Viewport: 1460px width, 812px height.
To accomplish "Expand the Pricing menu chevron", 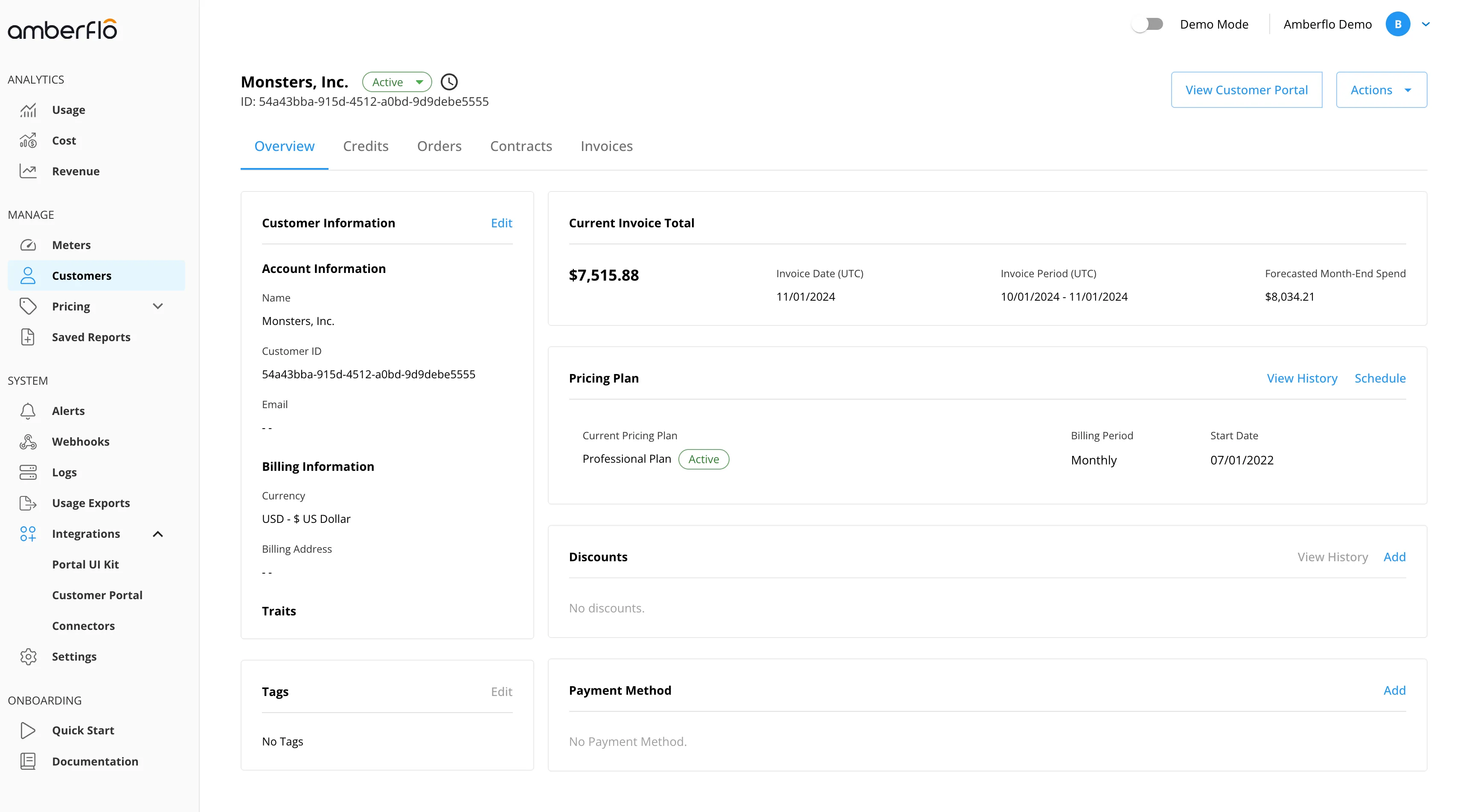I will point(158,306).
